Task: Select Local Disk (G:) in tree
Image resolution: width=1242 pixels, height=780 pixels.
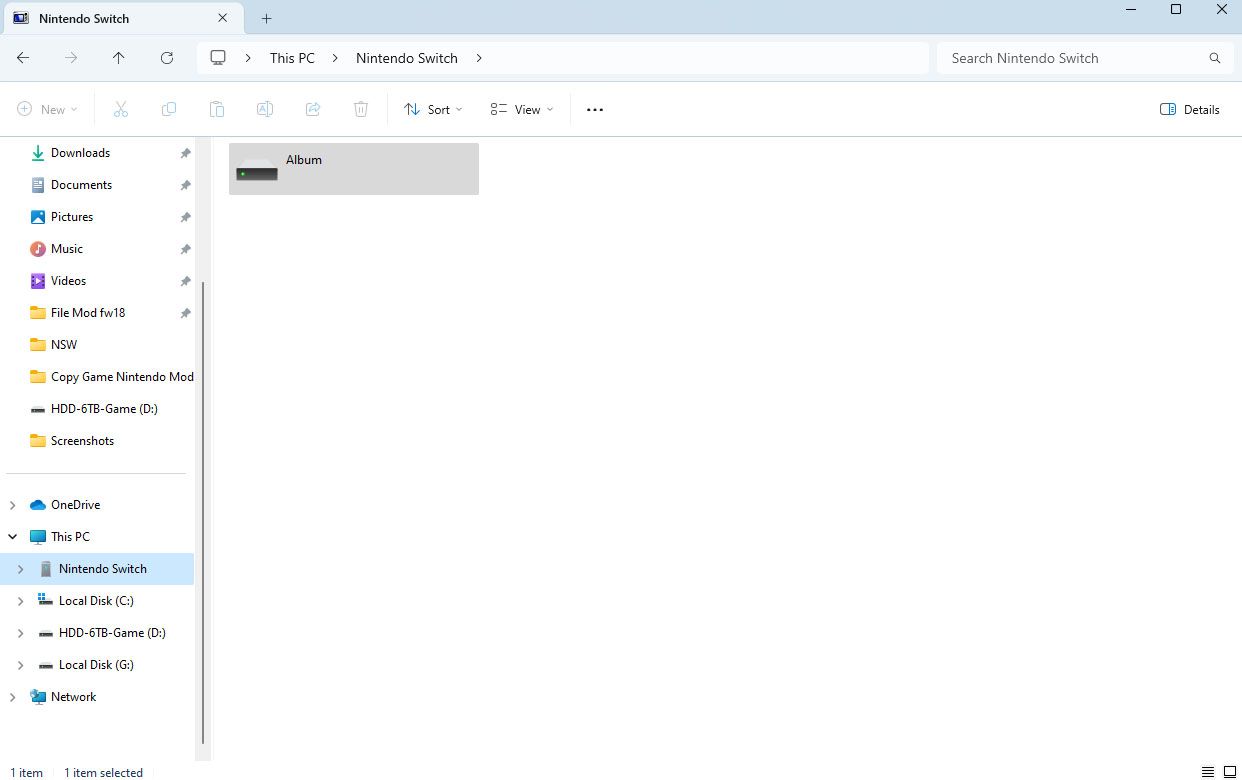Action: (96, 665)
